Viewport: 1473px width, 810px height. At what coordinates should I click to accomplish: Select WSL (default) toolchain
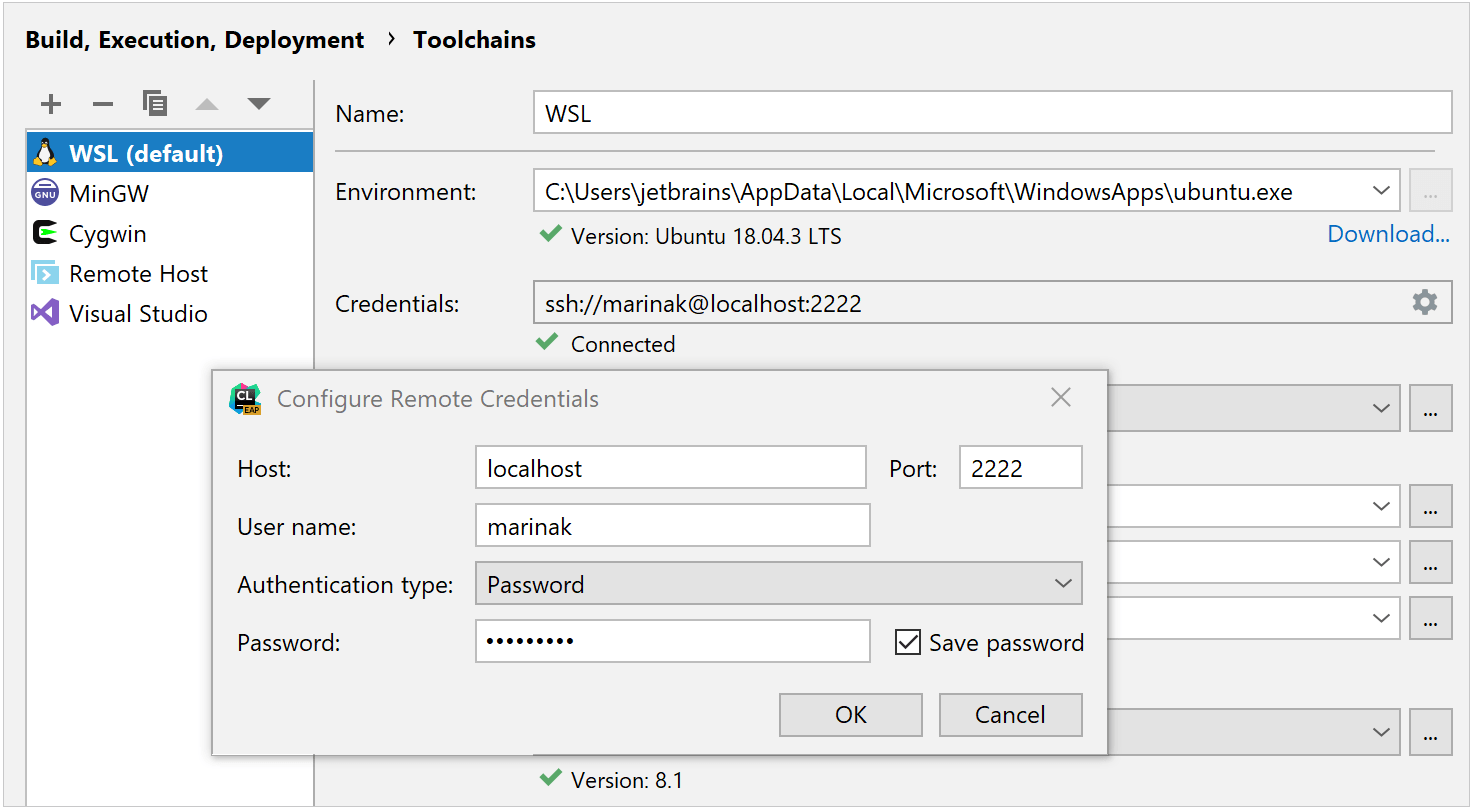coord(170,153)
